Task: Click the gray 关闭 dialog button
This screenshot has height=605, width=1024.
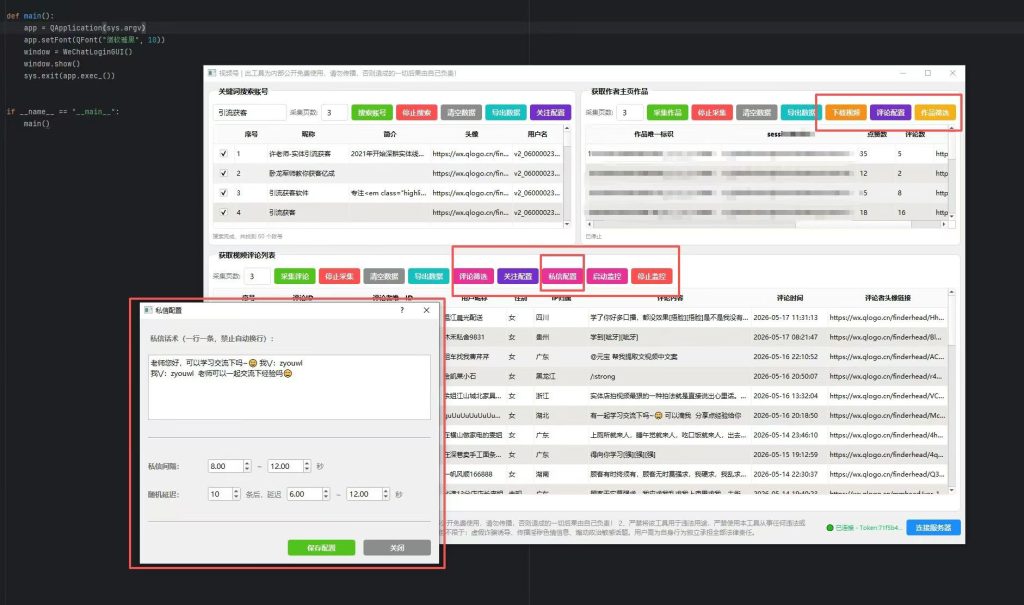Action: point(397,548)
